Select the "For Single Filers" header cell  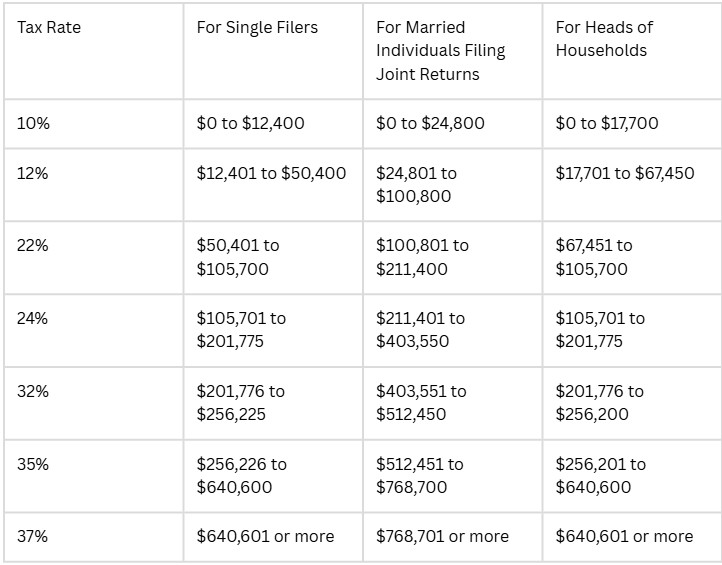point(257,27)
